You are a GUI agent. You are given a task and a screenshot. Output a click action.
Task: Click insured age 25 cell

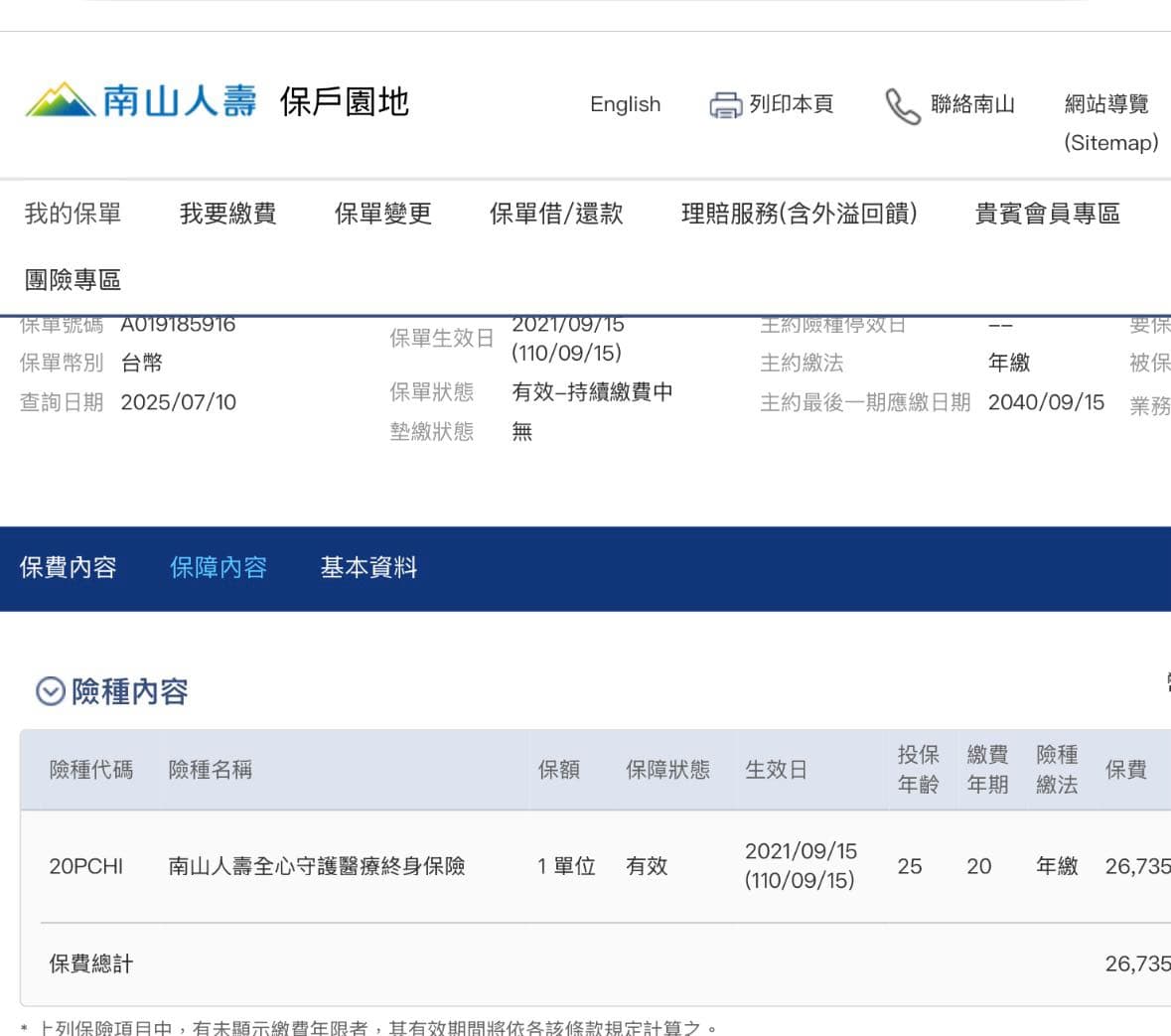pyautogui.click(x=910, y=866)
